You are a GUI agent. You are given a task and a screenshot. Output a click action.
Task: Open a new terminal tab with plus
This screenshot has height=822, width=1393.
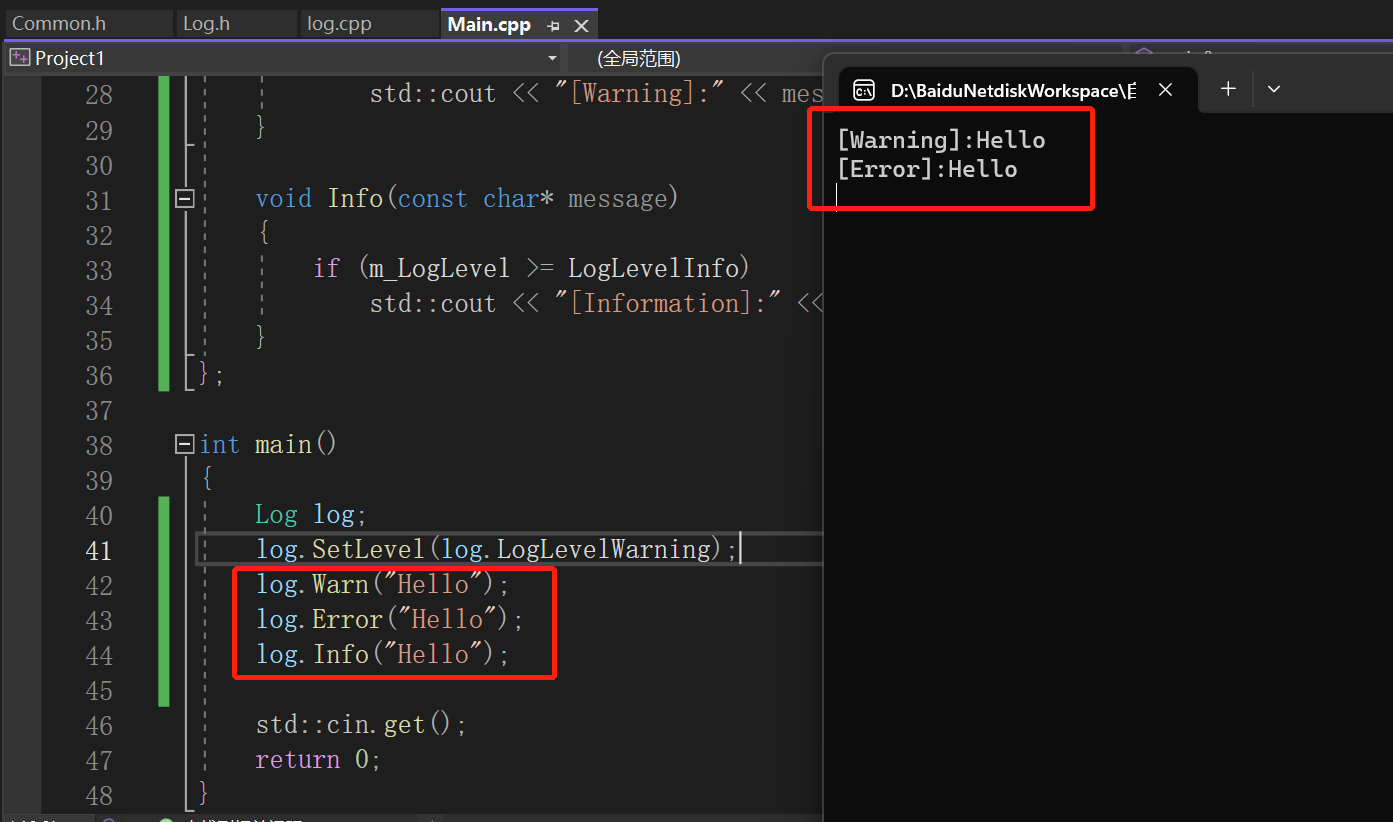tap(1228, 89)
